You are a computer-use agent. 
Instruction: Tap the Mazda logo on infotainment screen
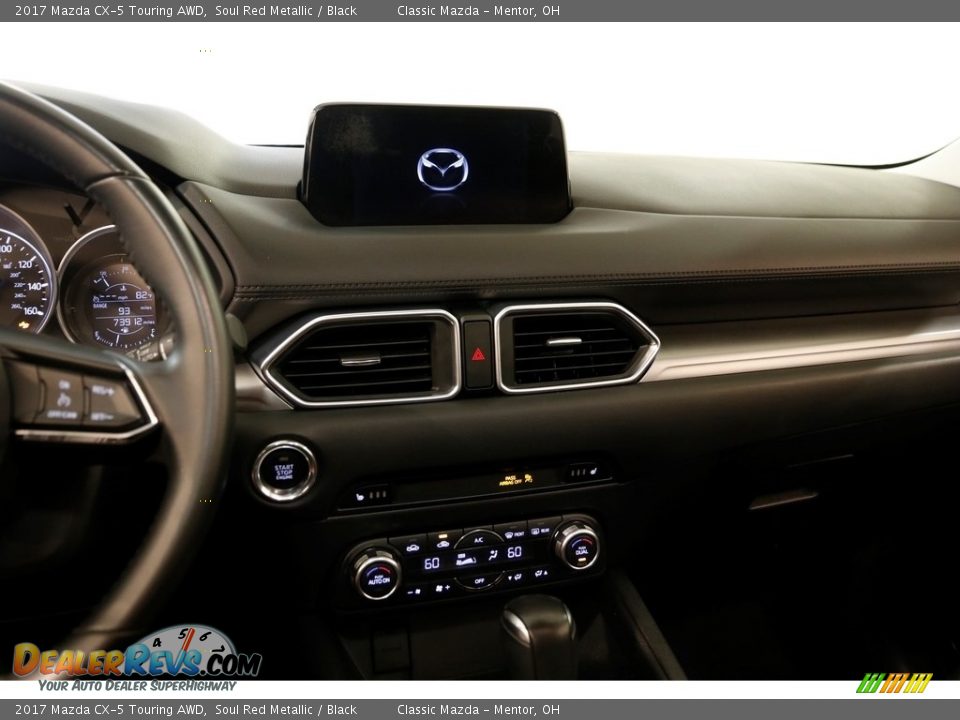click(x=442, y=169)
